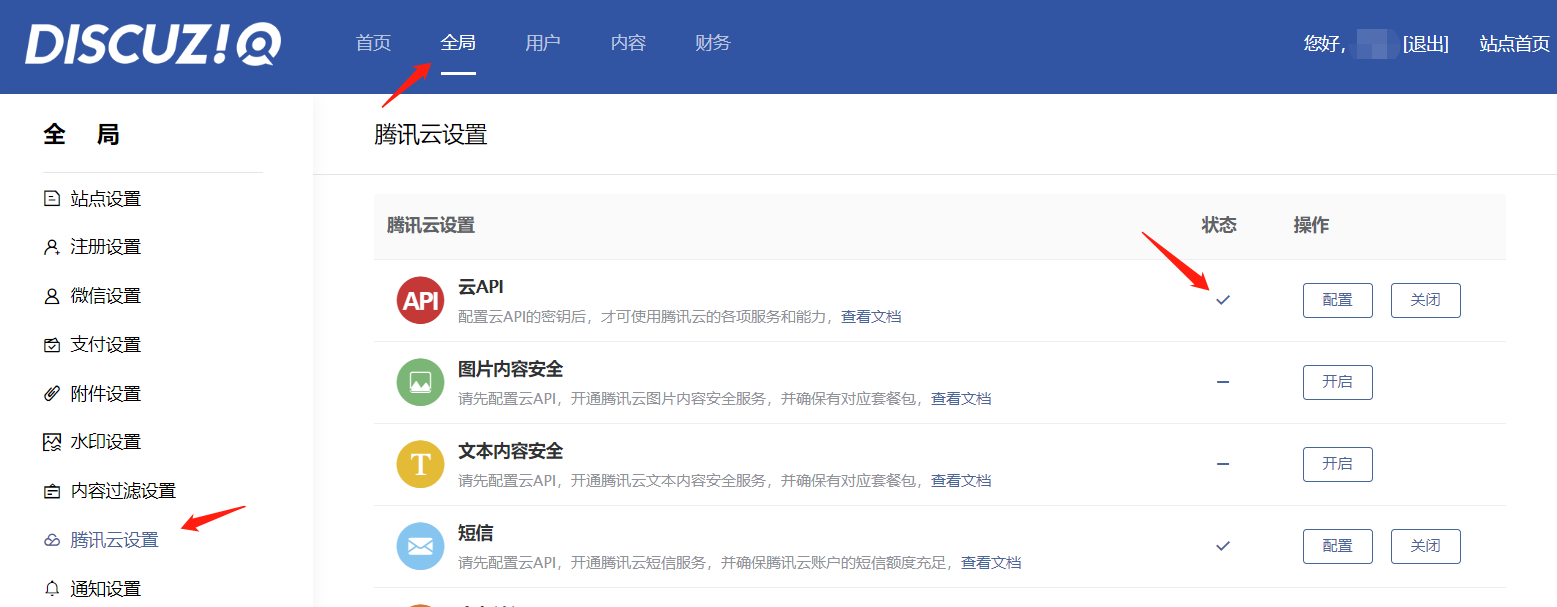Viewport: 1557px width, 607px height.
Task: Click the DISCUZ!Q logo
Action: click(153, 45)
